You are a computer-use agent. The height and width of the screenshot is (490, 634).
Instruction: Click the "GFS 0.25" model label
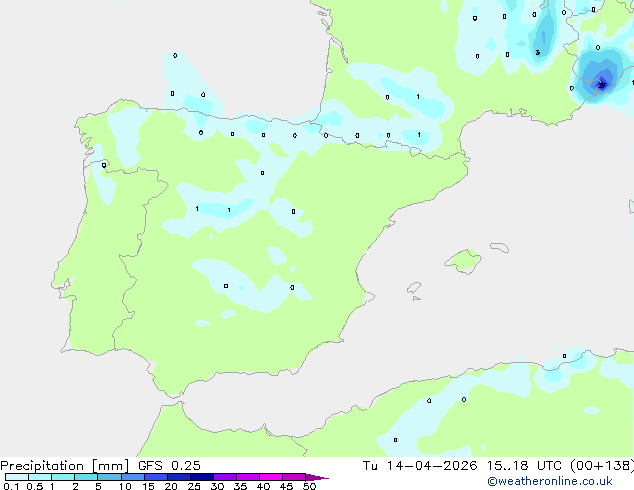click(169, 466)
